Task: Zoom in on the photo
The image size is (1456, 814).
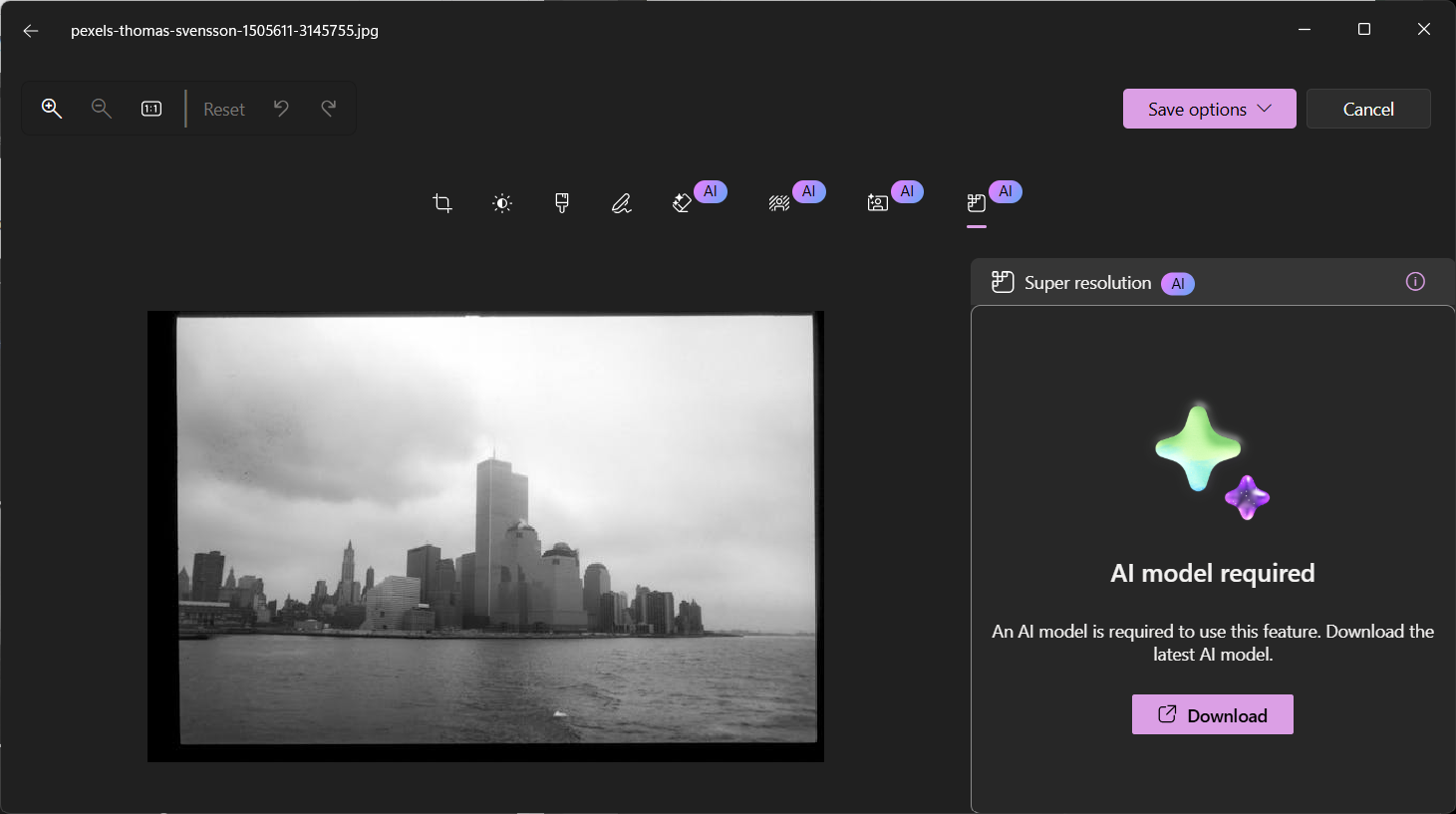Action: point(52,109)
